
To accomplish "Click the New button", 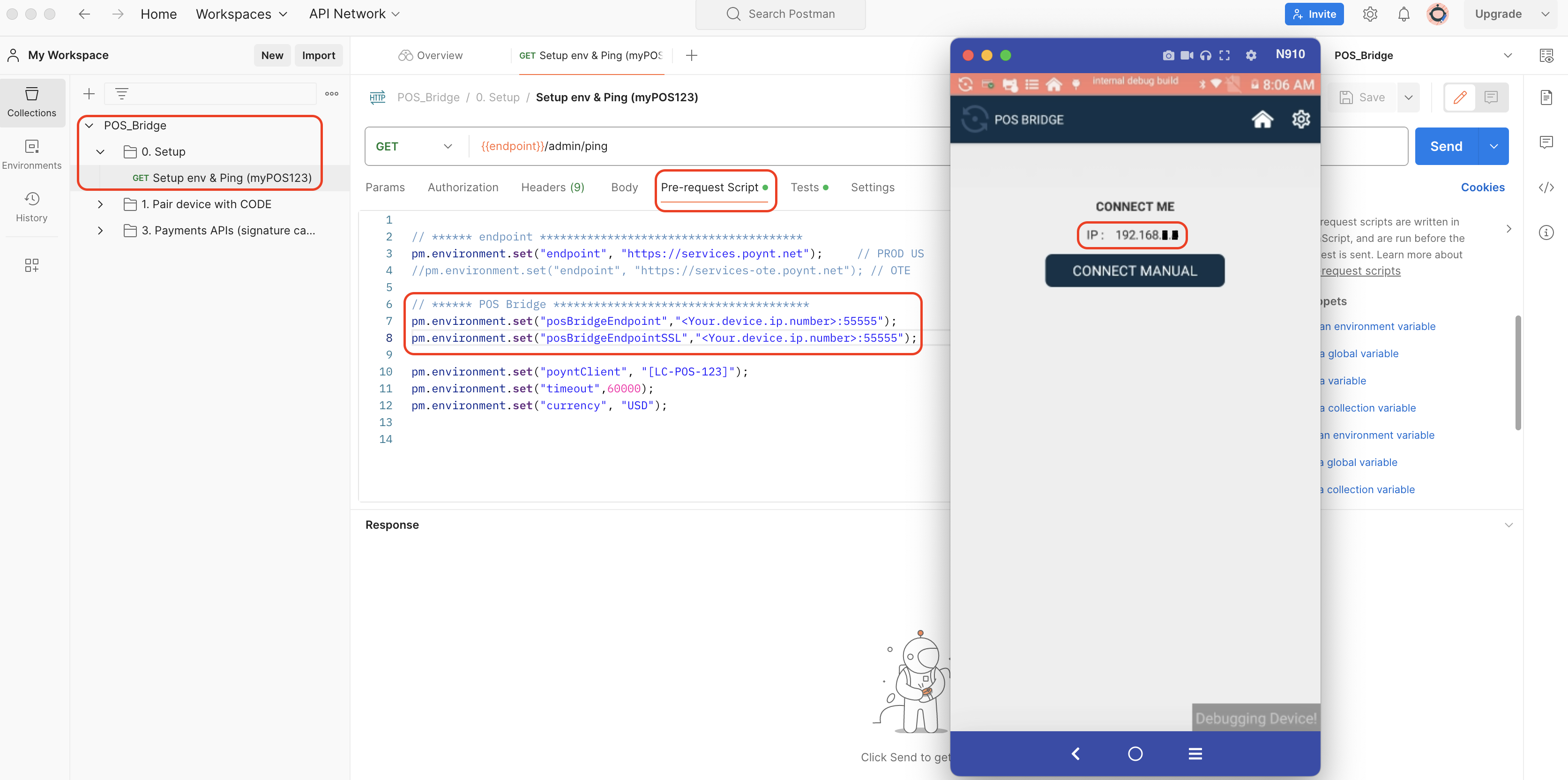I will (272, 55).
